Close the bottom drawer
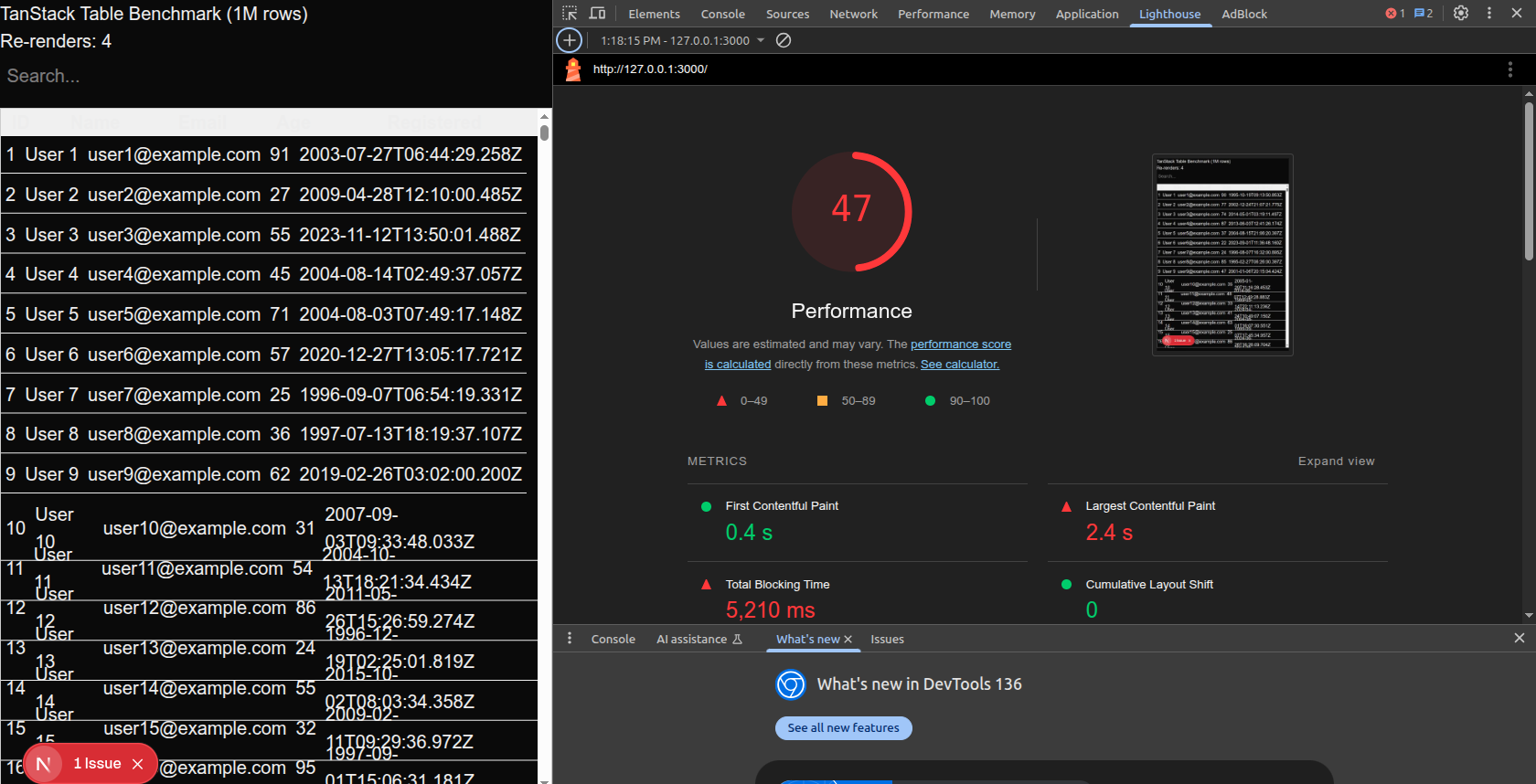This screenshot has width=1536, height=784. 1520,638
